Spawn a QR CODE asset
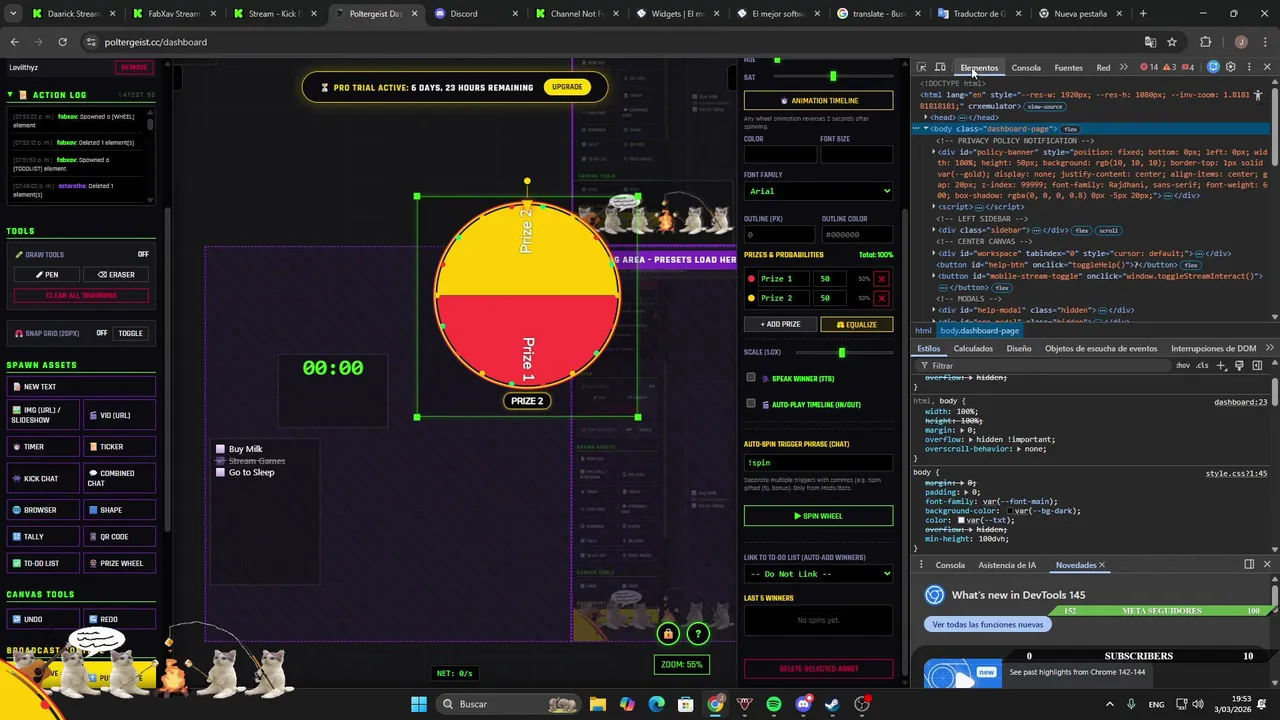This screenshot has height=720, width=1280. [119, 537]
